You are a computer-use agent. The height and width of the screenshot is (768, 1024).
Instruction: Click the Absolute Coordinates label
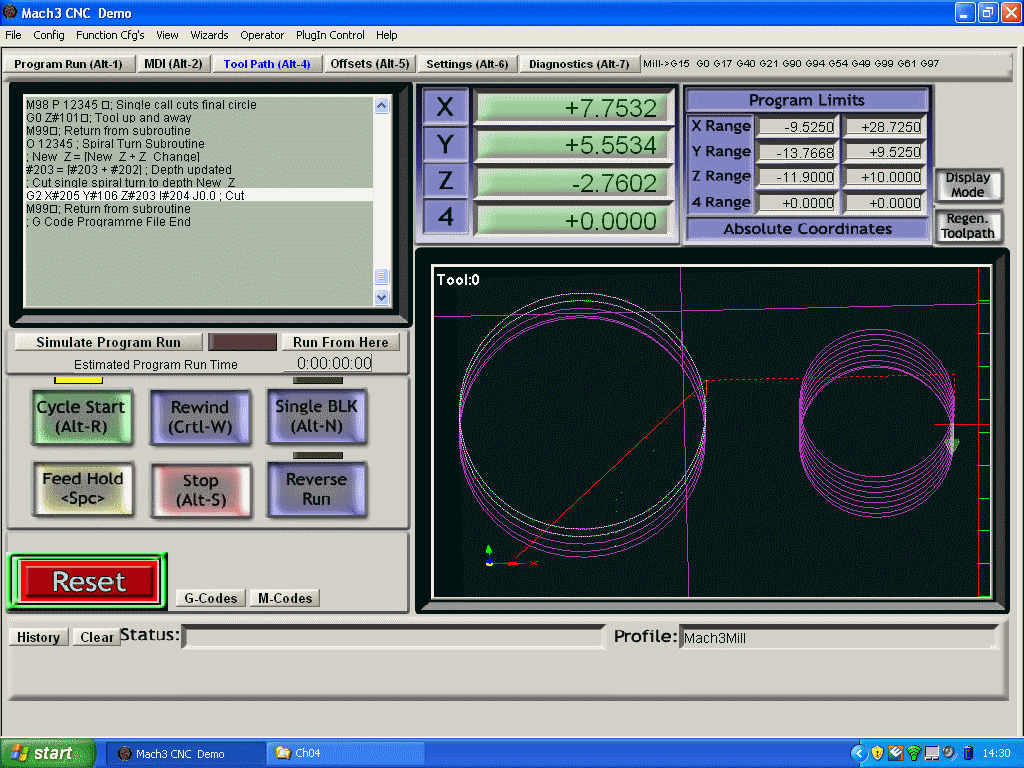pyautogui.click(x=807, y=229)
